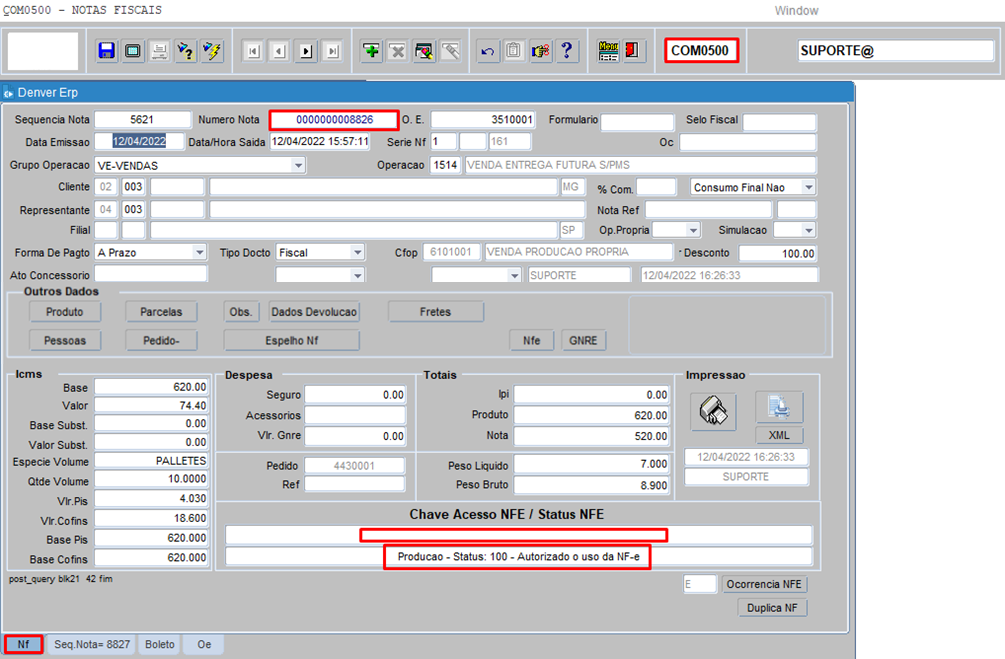The height and width of the screenshot is (659, 1005).
Task: Expand the Tipo Docto Fiscal dropdown
Action: (x=356, y=253)
